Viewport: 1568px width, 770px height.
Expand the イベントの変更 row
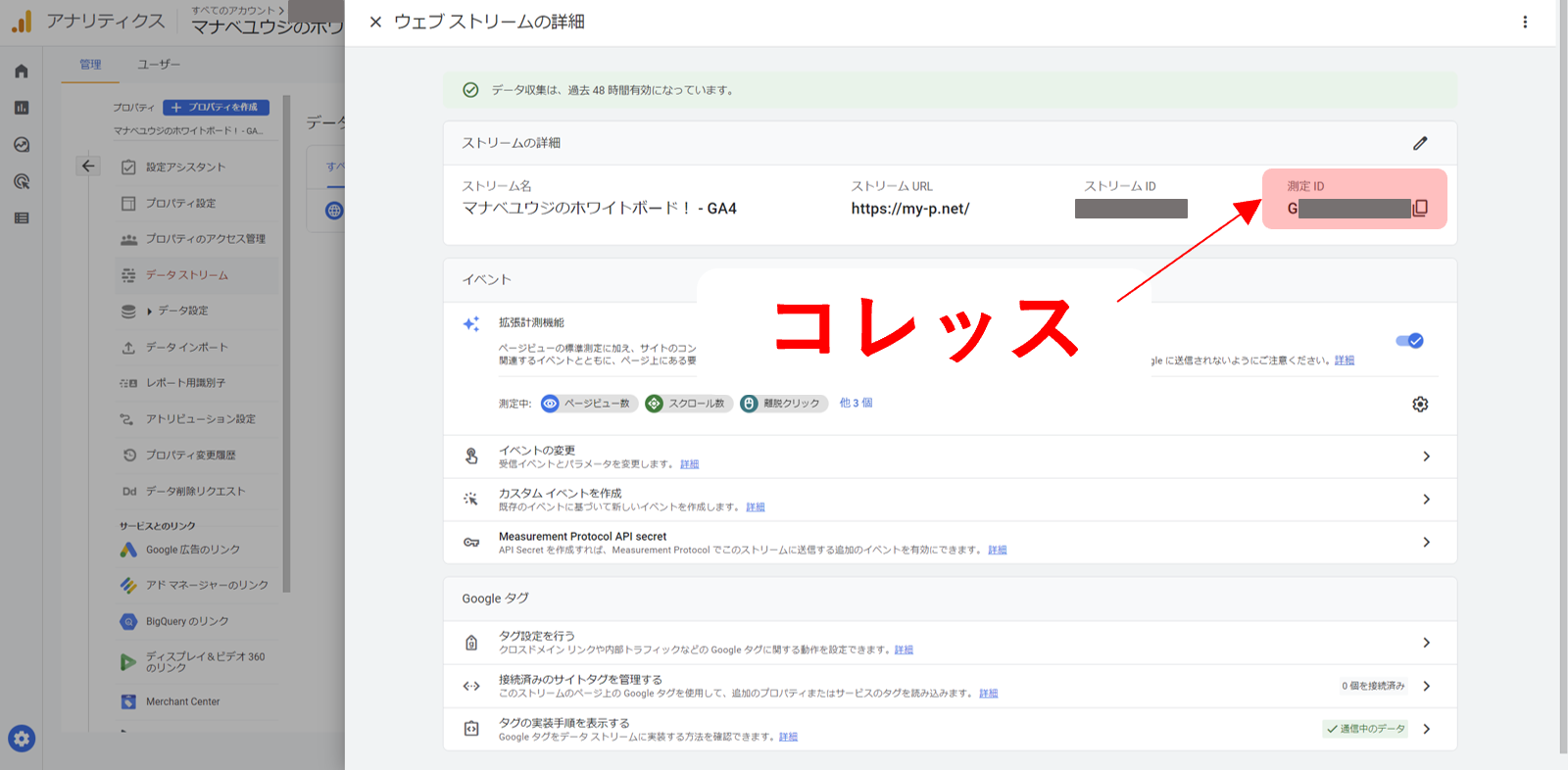click(x=950, y=457)
